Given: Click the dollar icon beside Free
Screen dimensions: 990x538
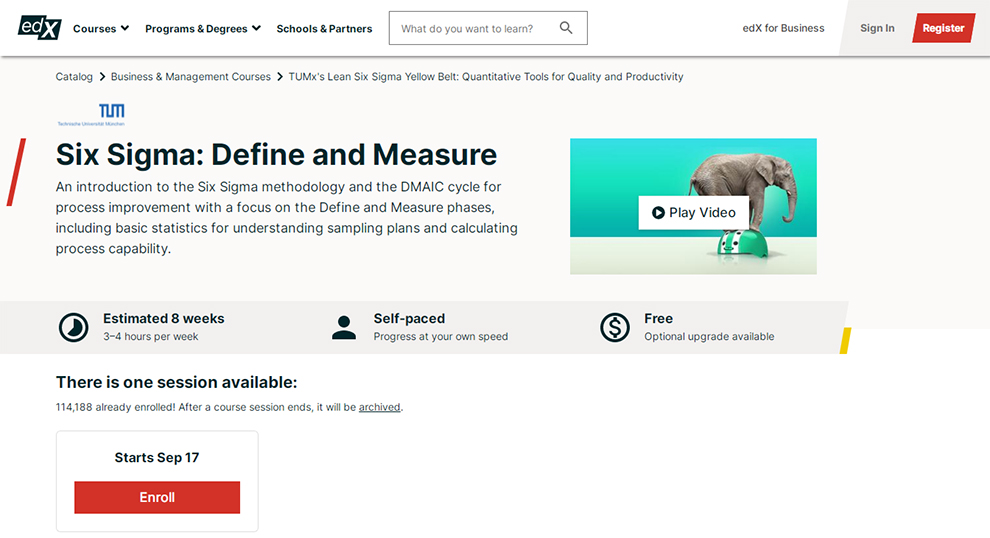Looking at the screenshot, I should point(614,328).
